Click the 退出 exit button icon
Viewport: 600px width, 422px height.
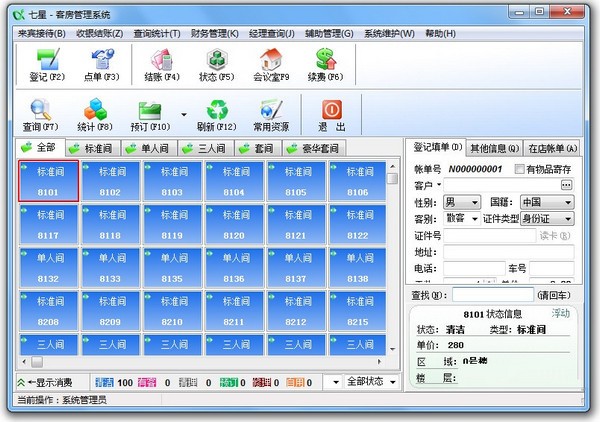[x=332, y=110]
